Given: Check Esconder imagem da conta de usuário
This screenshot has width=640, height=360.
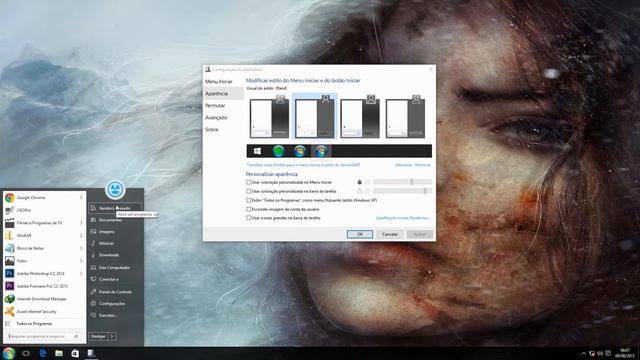Looking at the screenshot, I should point(248,209).
